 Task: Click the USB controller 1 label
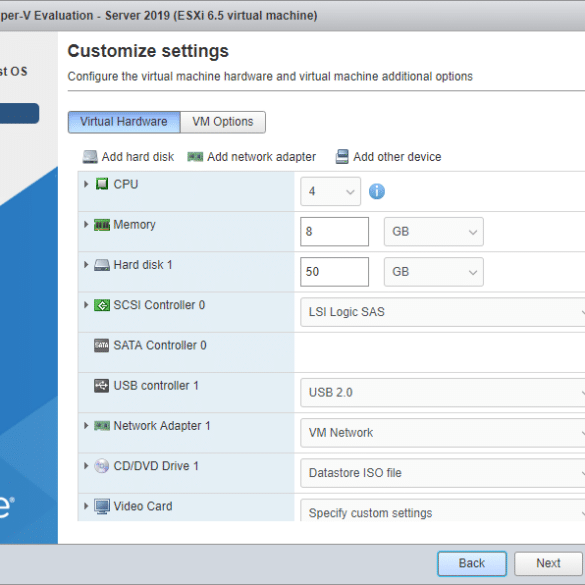point(156,386)
